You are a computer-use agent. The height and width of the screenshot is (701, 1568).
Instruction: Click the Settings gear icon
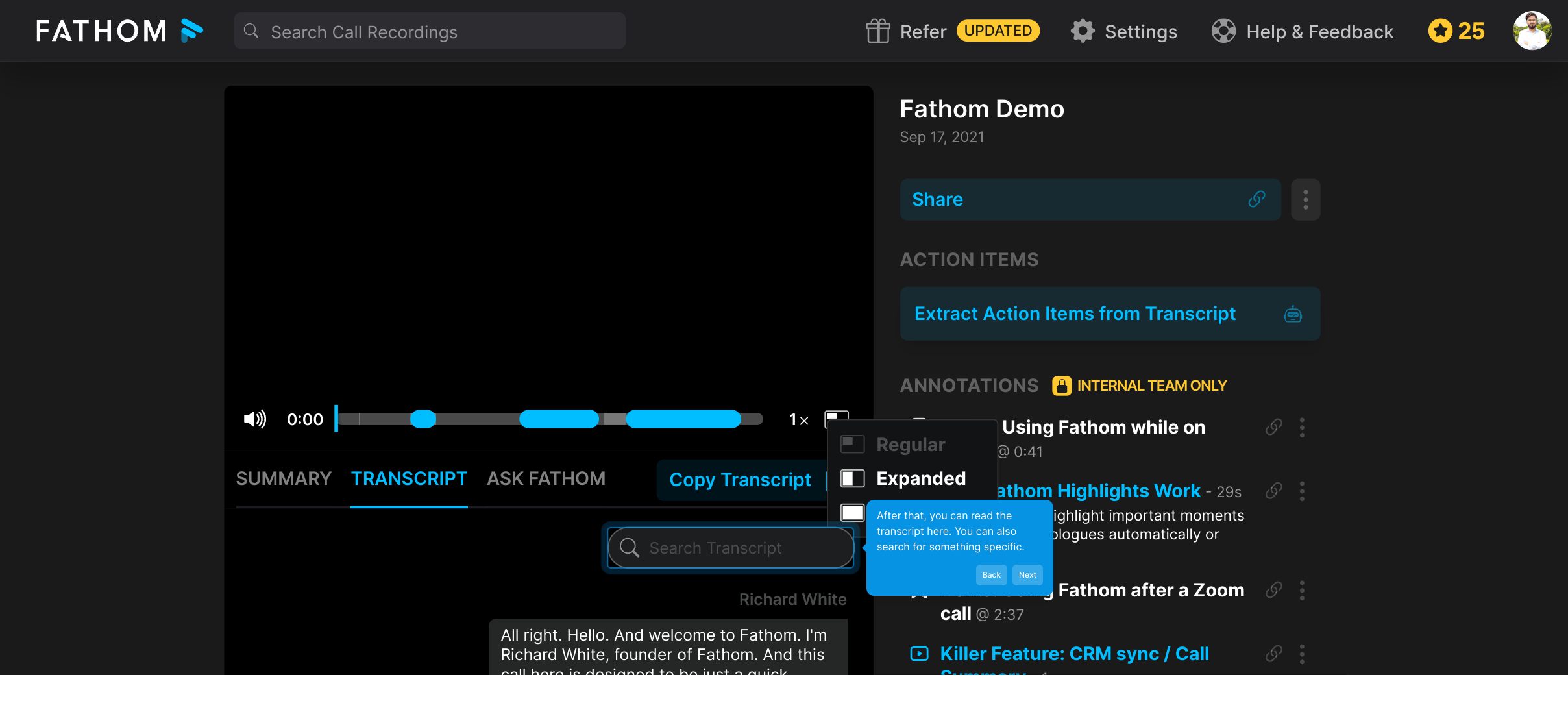coord(1083,31)
